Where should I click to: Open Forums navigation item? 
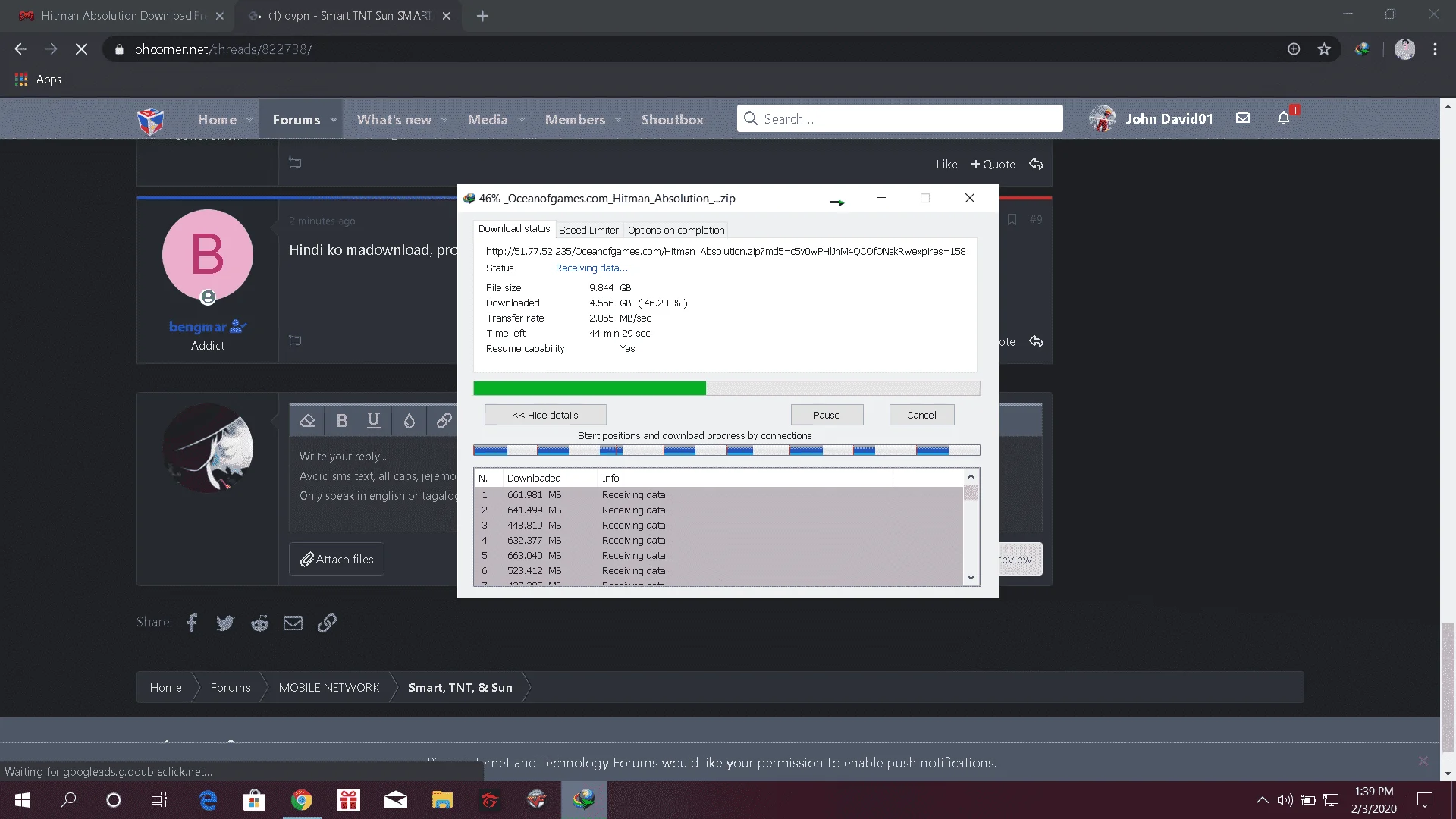coord(296,120)
